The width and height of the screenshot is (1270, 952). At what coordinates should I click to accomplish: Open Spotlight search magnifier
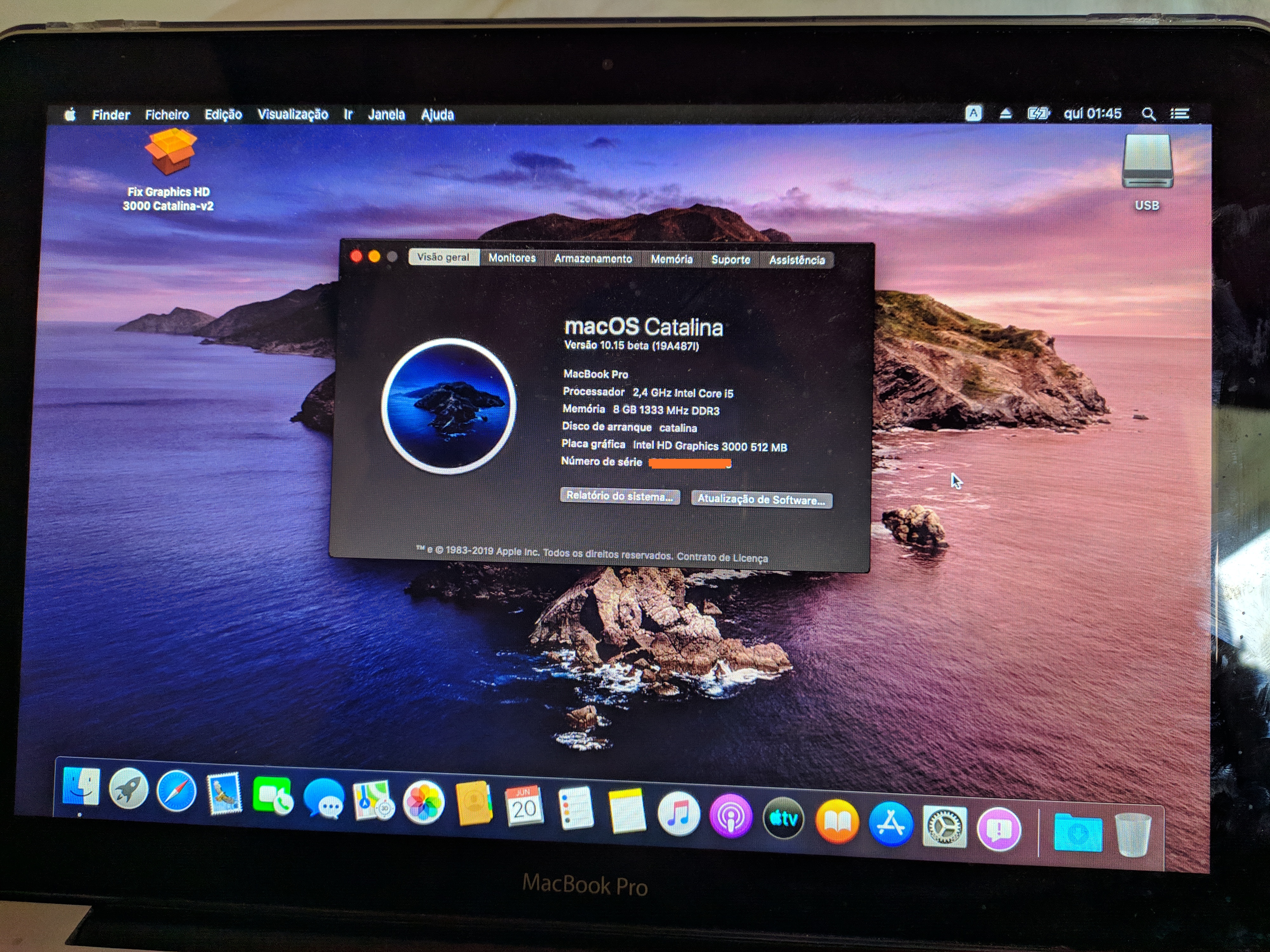(1148, 114)
